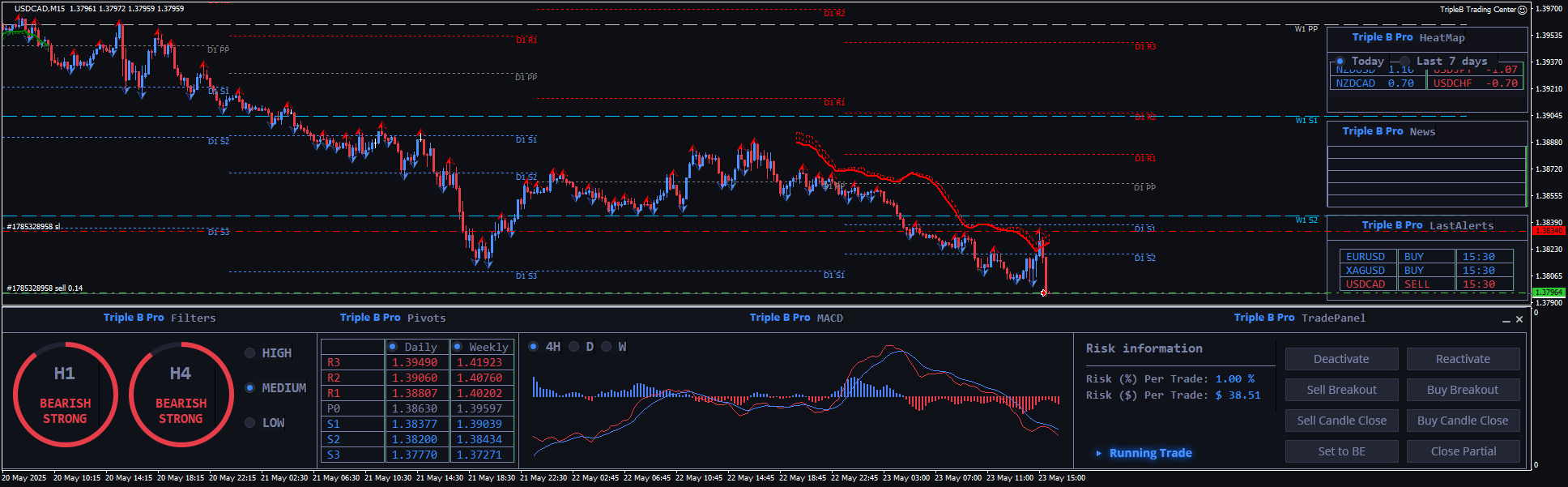
Task: Select the LOW filter radio button
Action: coord(249,423)
